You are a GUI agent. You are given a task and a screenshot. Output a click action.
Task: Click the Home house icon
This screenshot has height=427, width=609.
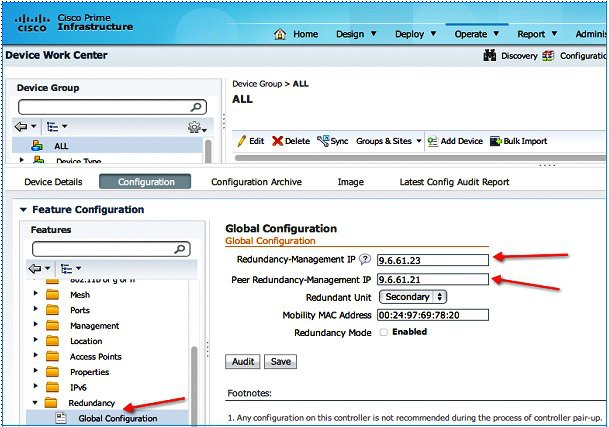(x=280, y=34)
